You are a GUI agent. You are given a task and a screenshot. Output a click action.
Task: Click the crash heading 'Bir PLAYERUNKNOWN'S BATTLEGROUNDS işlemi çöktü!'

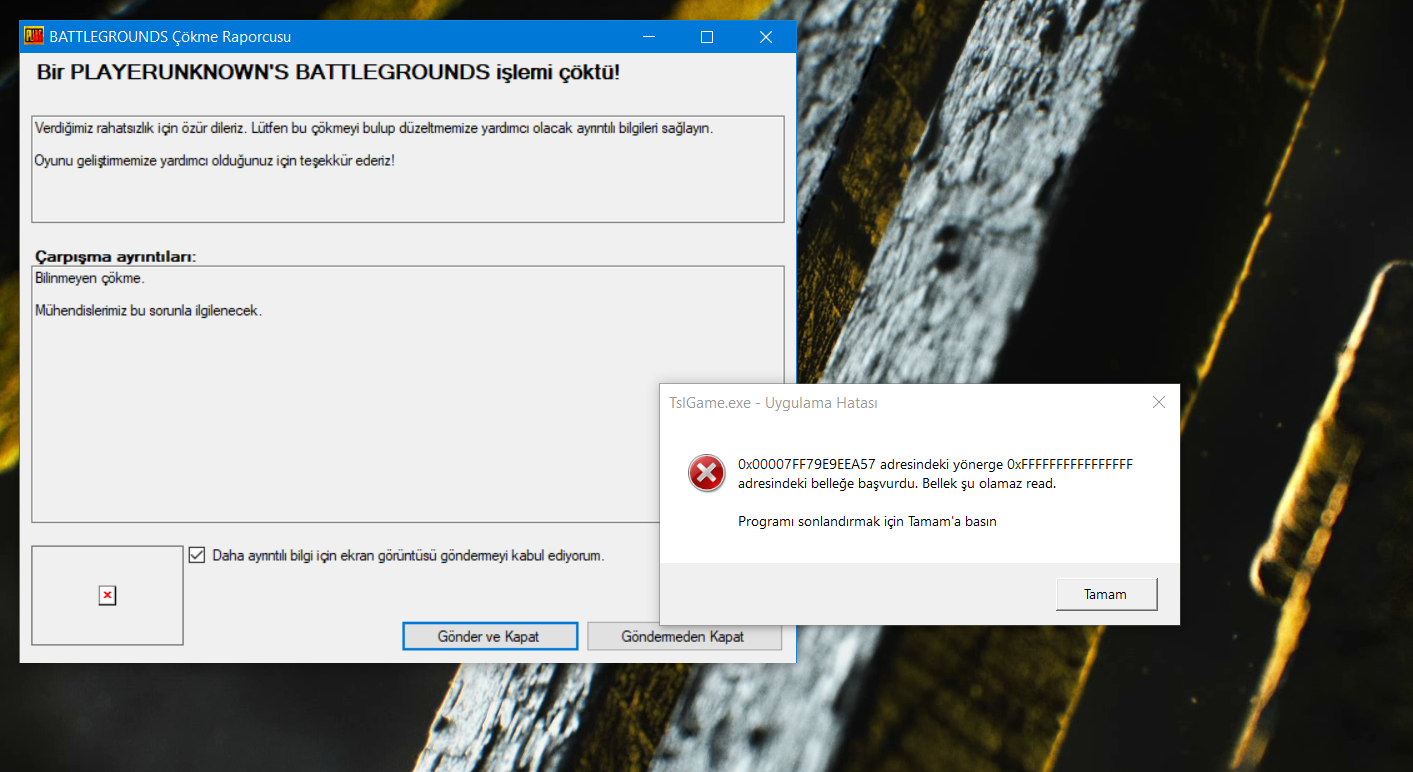328,73
